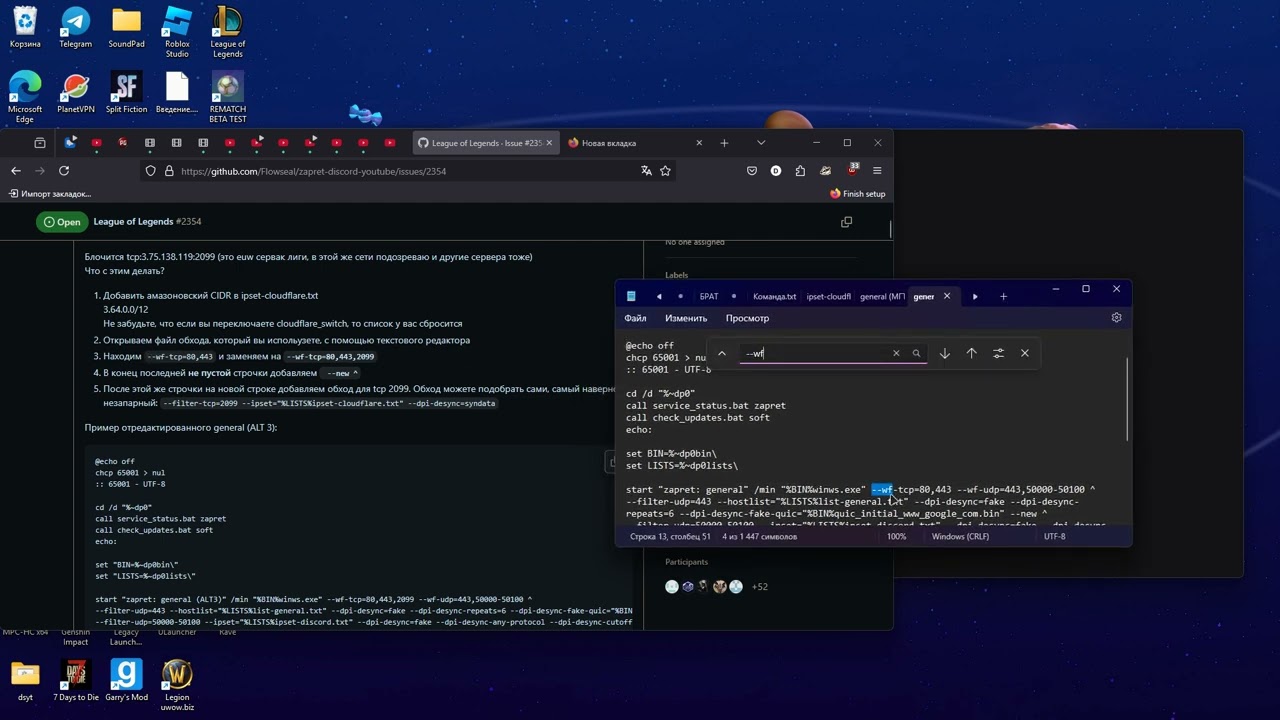Click the magnifier search icon in Notepad find bar
The height and width of the screenshot is (720, 1280).
[x=916, y=353]
